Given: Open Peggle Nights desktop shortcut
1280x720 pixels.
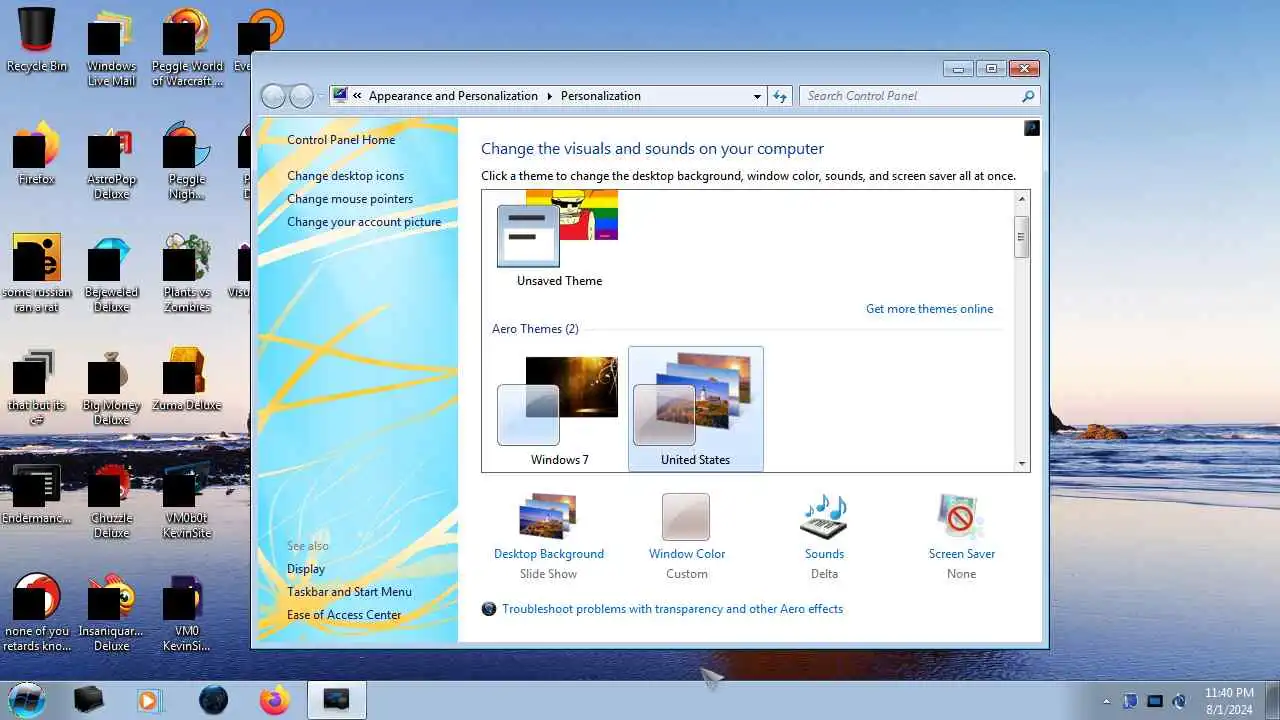Looking at the screenshot, I should 187,160.
